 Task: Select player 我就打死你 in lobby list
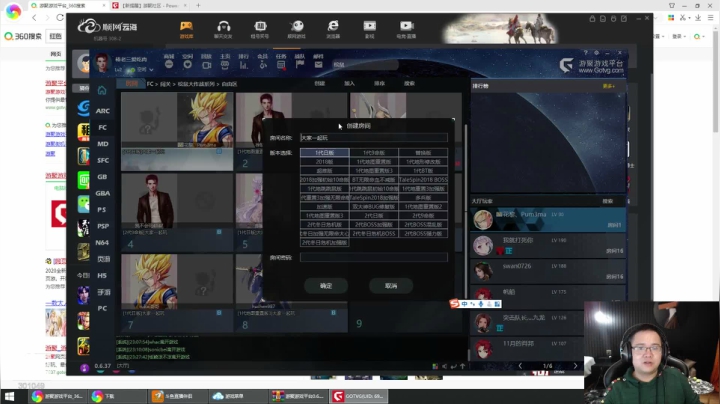[548, 245]
